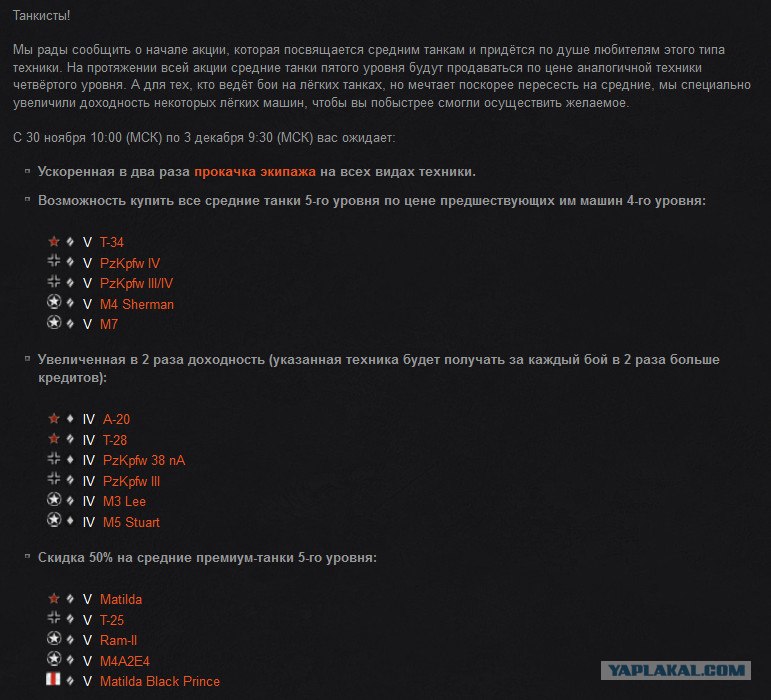Click the Soviet star icon beside A-20
771x700 pixels.
(x=54, y=418)
